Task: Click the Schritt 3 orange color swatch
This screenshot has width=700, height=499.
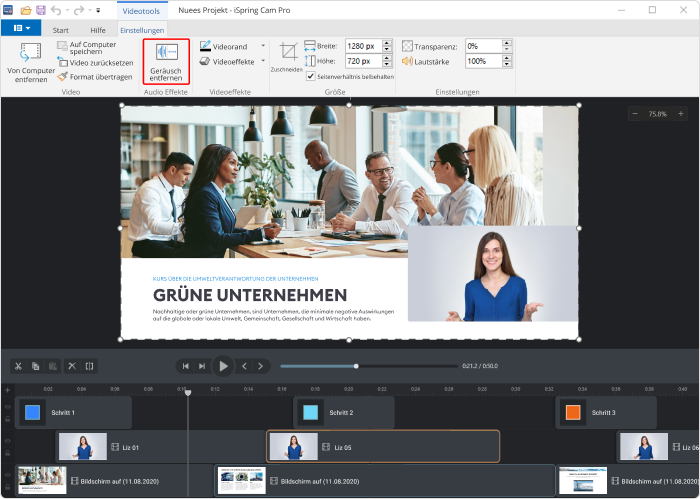Action: pos(573,412)
